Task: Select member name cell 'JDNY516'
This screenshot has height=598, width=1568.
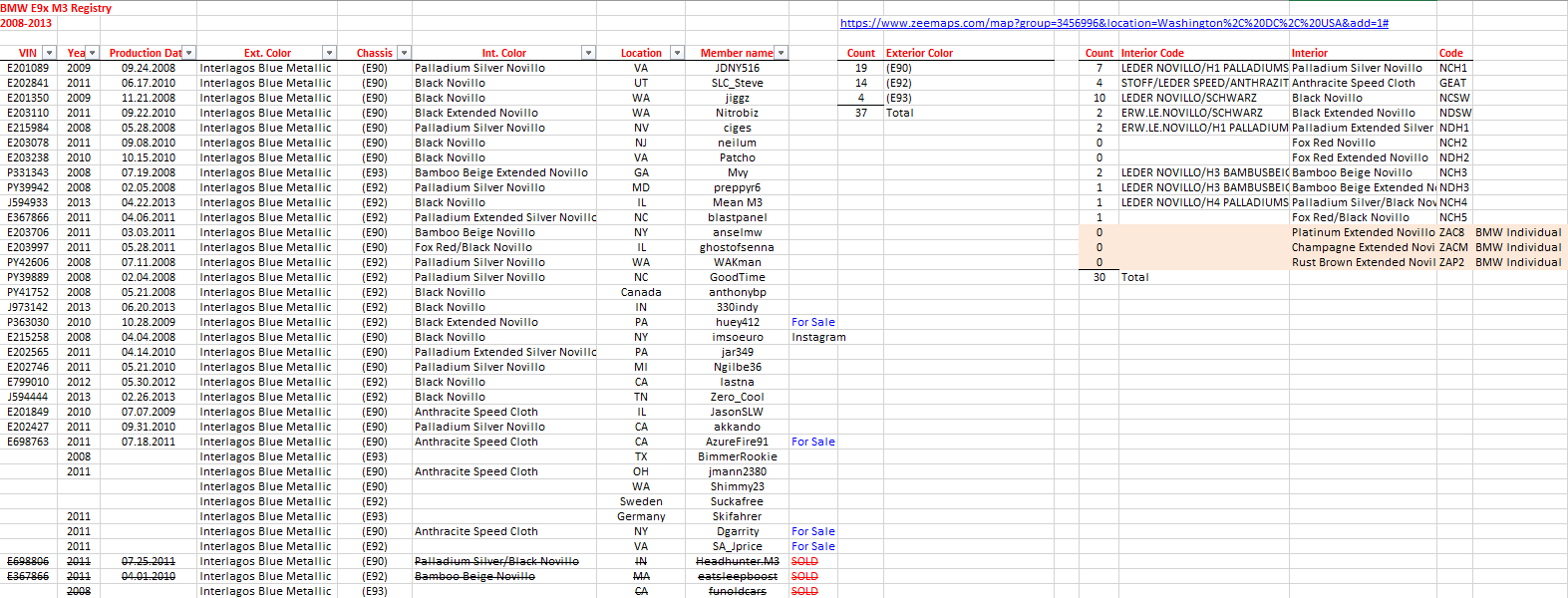Action: click(738, 68)
